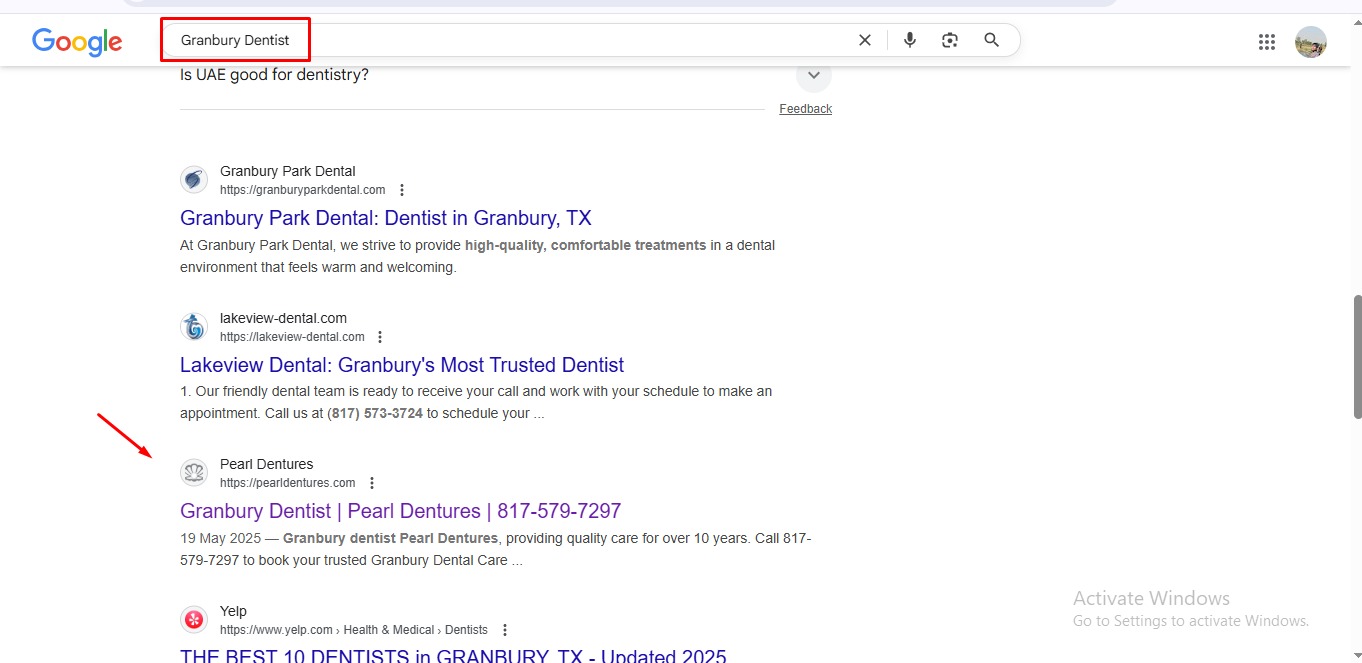Open "Lakeview Dental: Granbury's Most Trusted Dentist" link

coord(401,365)
